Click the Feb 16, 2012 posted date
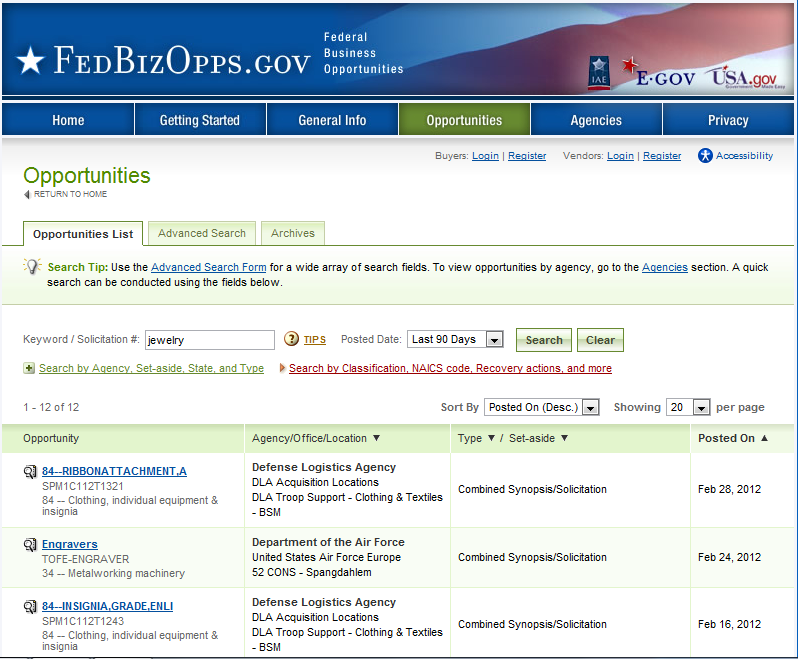The image size is (798, 659). pyautogui.click(x=729, y=624)
